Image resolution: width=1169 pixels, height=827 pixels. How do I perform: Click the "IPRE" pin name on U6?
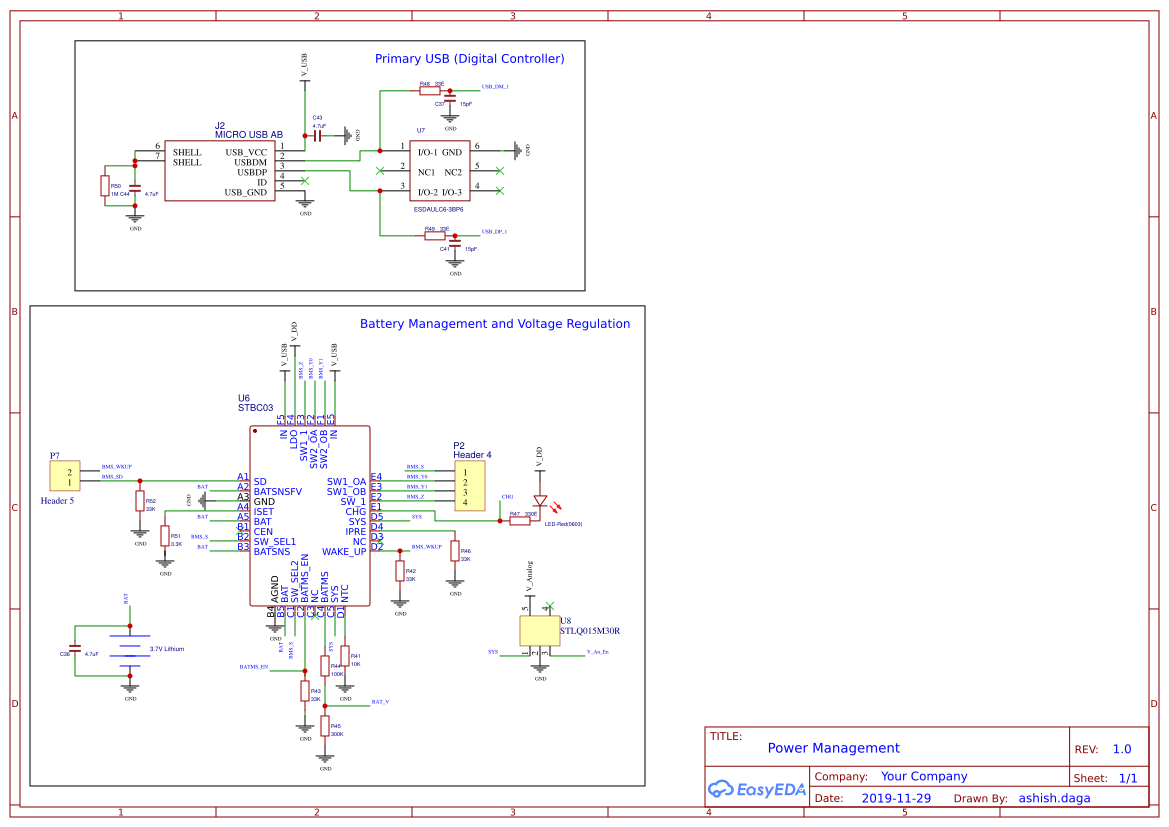(x=356, y=532)
